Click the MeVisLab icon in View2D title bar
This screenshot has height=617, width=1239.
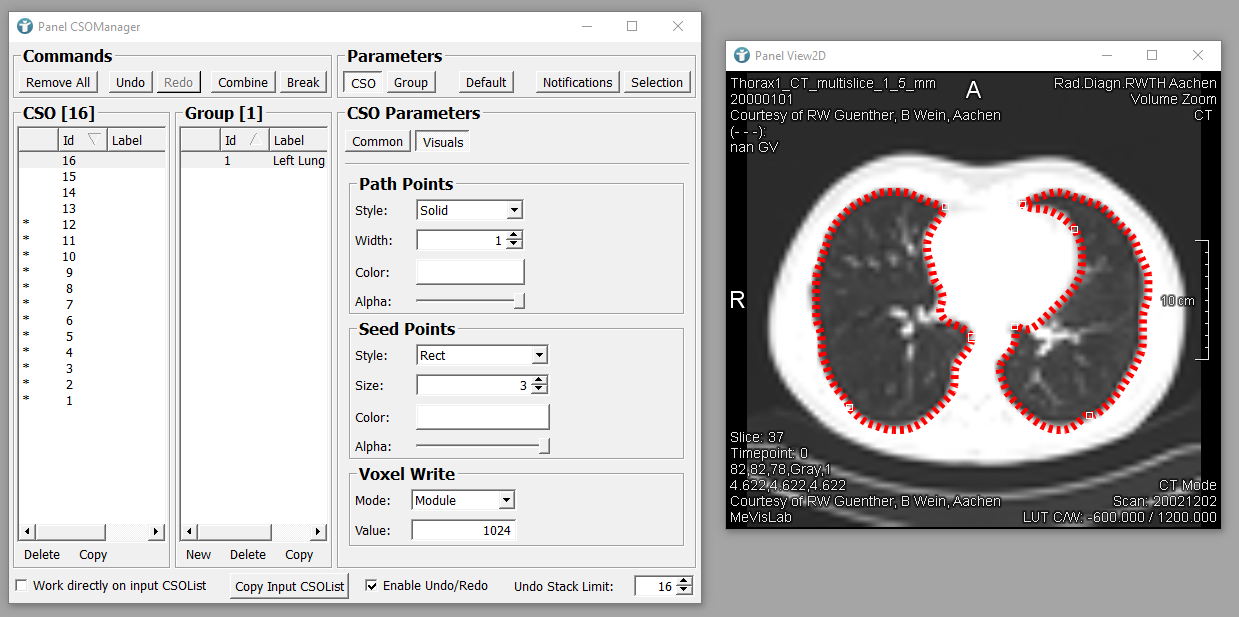coord(741,55)
